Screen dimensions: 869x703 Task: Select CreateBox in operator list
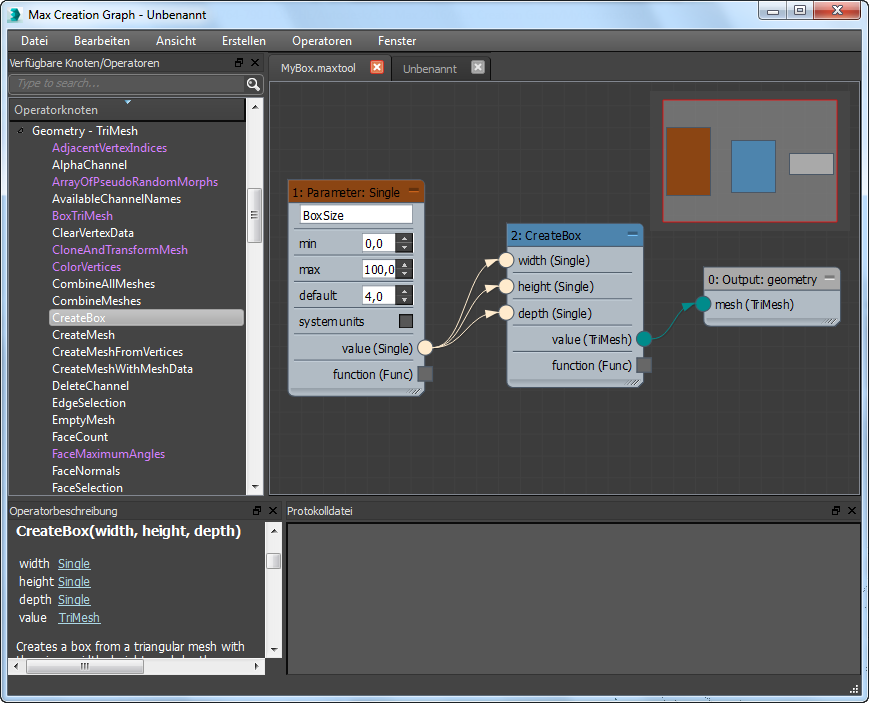point(146,318)
